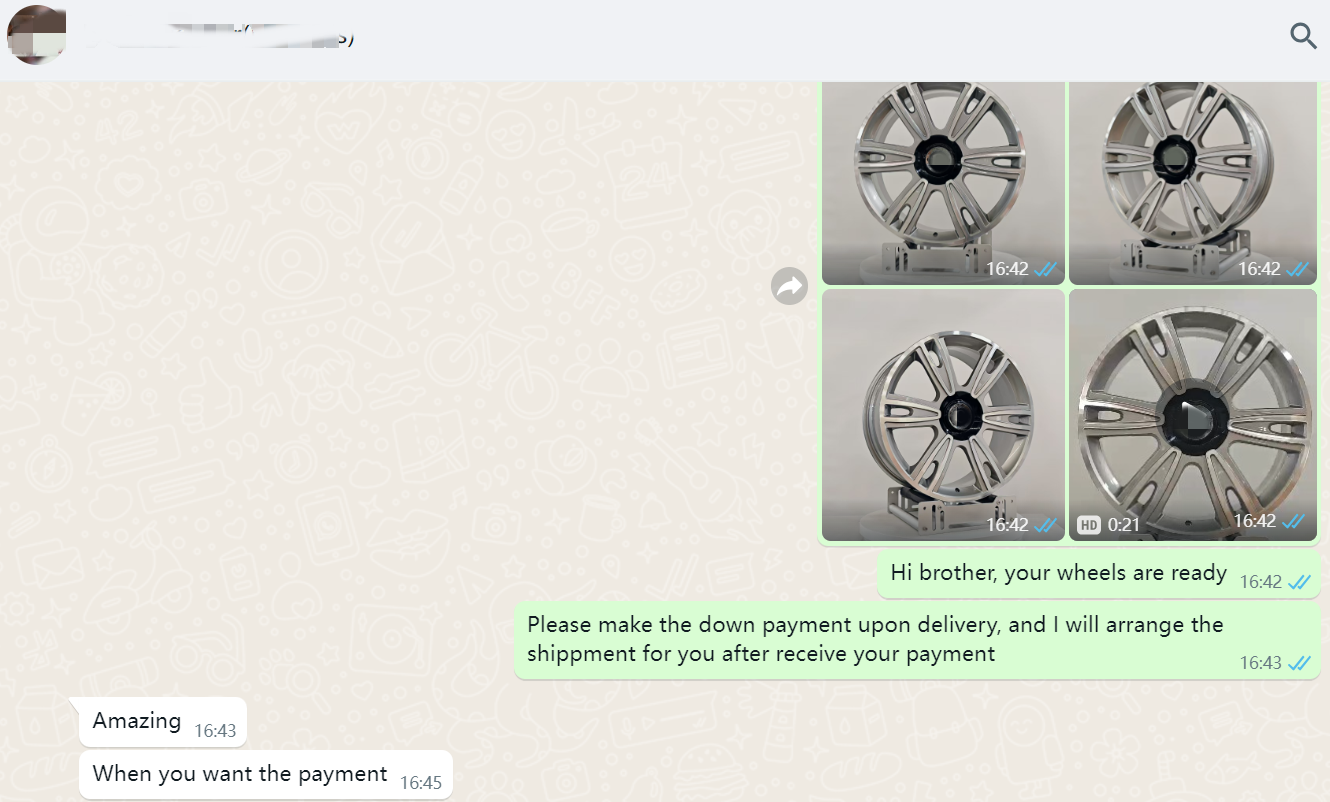
Task: Open the top-right wheel photo
Action: [x=1193, y=183]
